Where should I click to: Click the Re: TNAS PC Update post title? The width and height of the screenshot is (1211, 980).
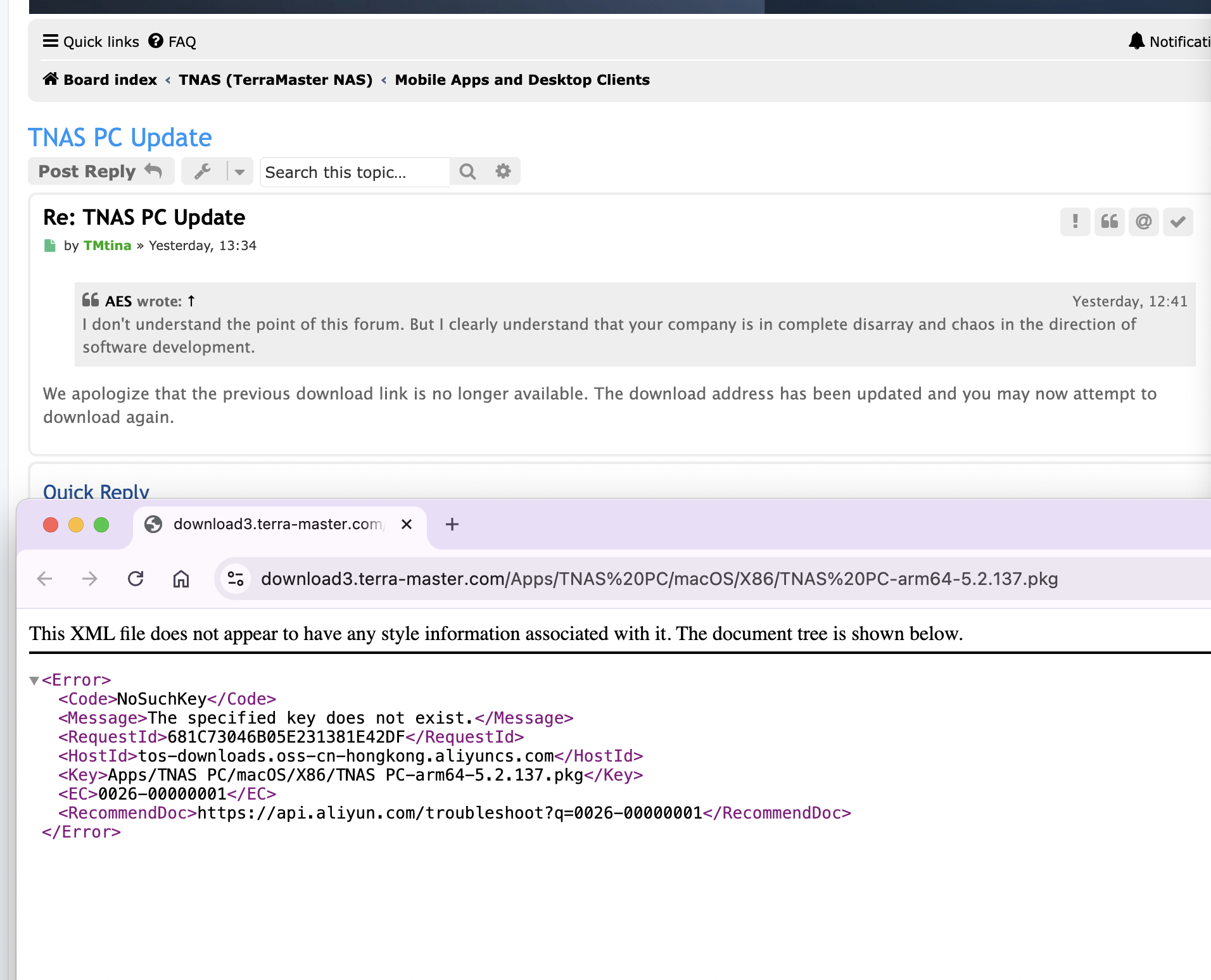pos(144,217)
